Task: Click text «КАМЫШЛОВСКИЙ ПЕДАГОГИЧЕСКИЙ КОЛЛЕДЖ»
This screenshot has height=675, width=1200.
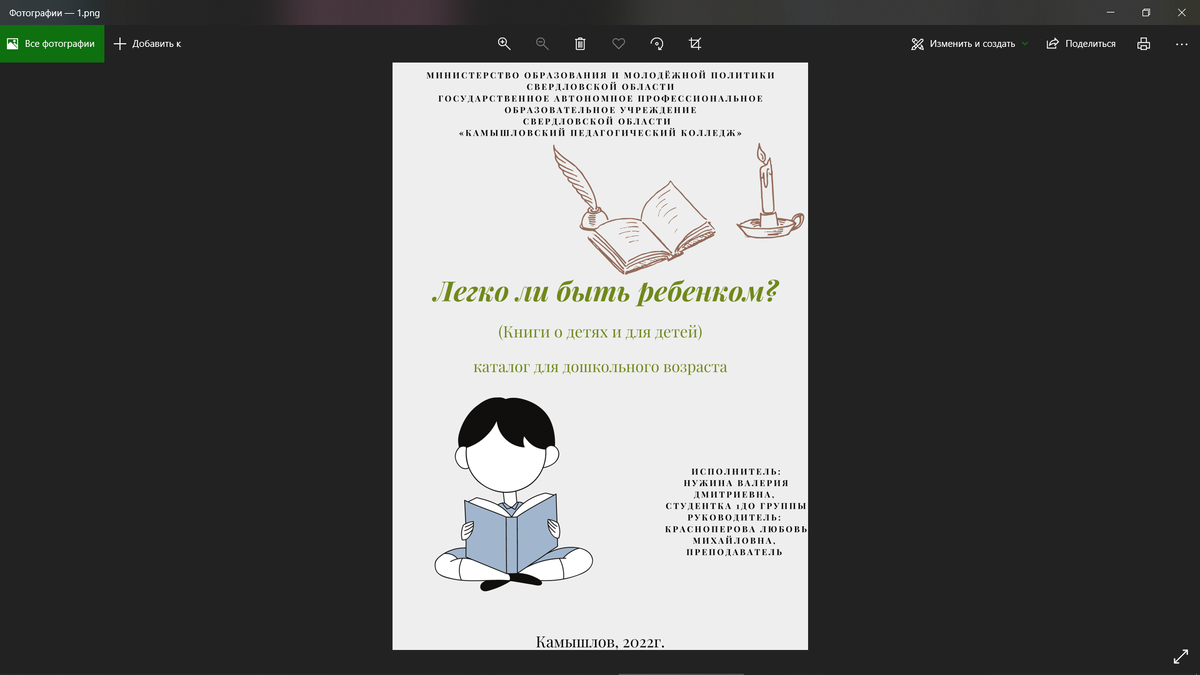Action: click(600, 133)
